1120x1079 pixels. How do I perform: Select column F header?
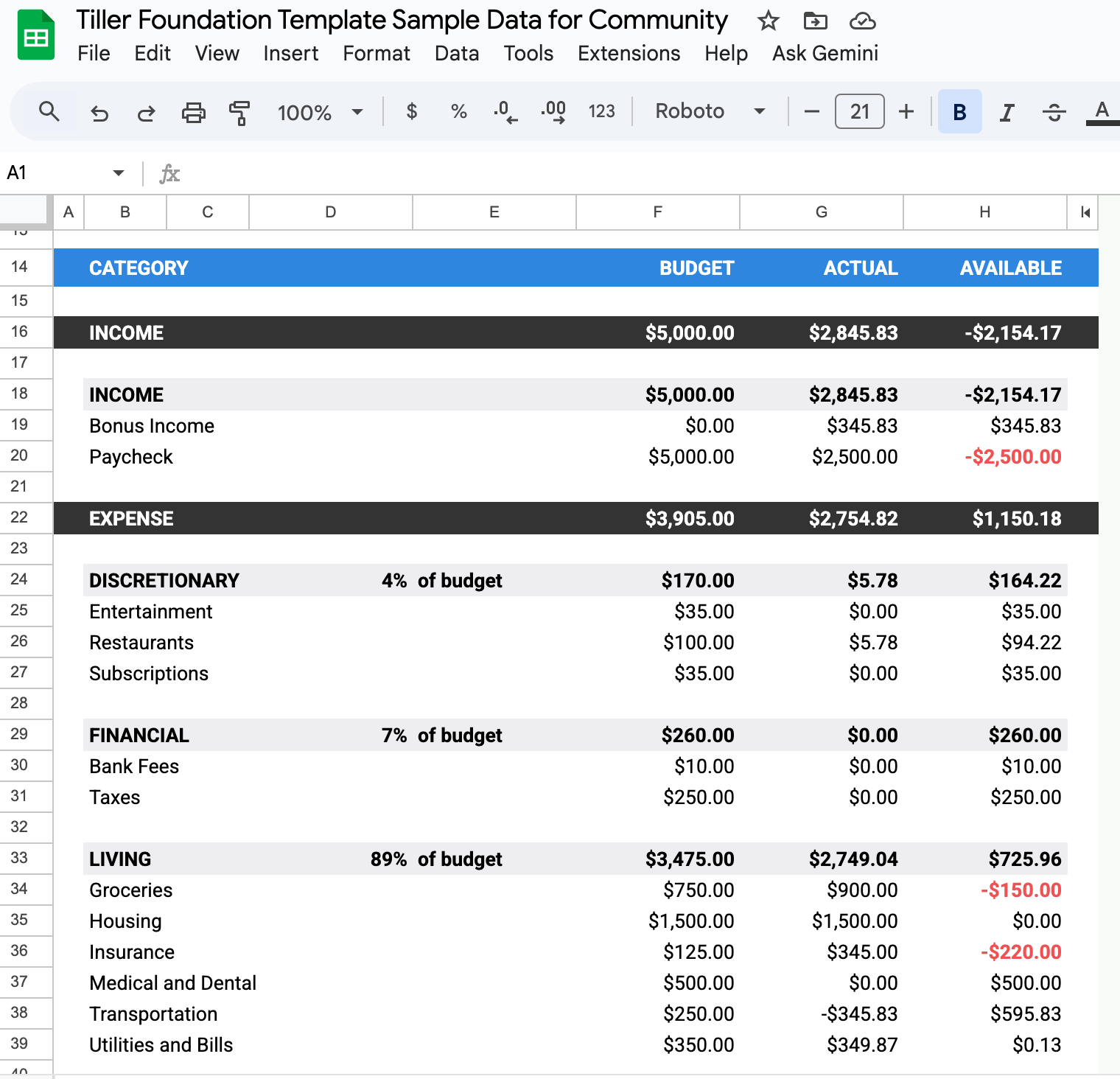tap(658, 212)
